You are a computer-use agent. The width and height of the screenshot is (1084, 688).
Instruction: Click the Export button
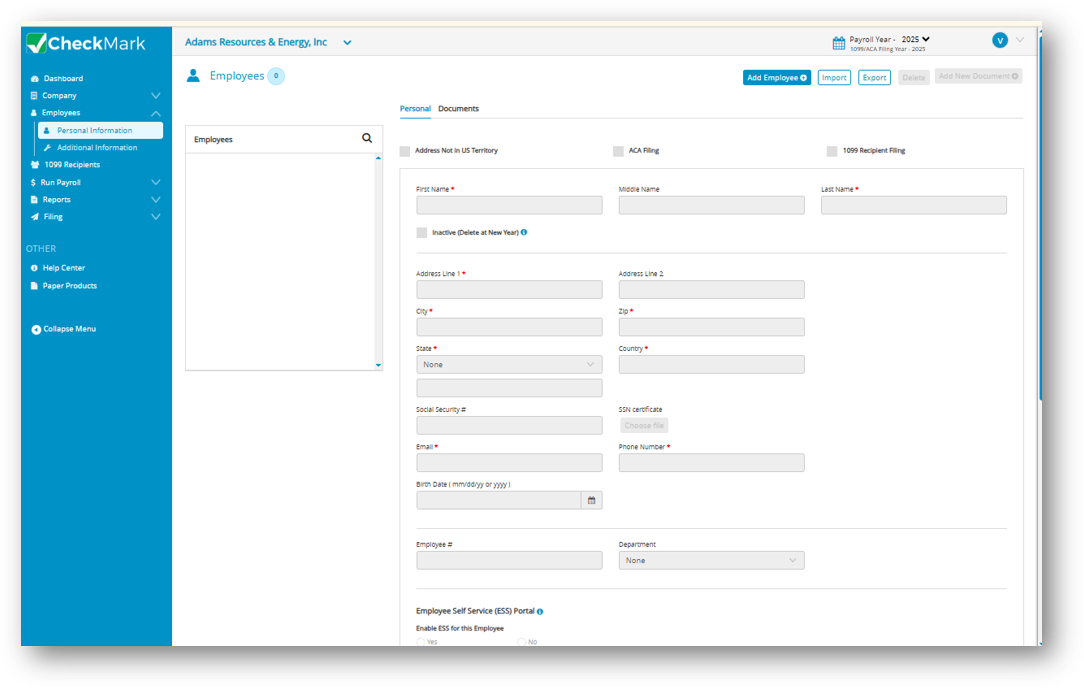874,77
